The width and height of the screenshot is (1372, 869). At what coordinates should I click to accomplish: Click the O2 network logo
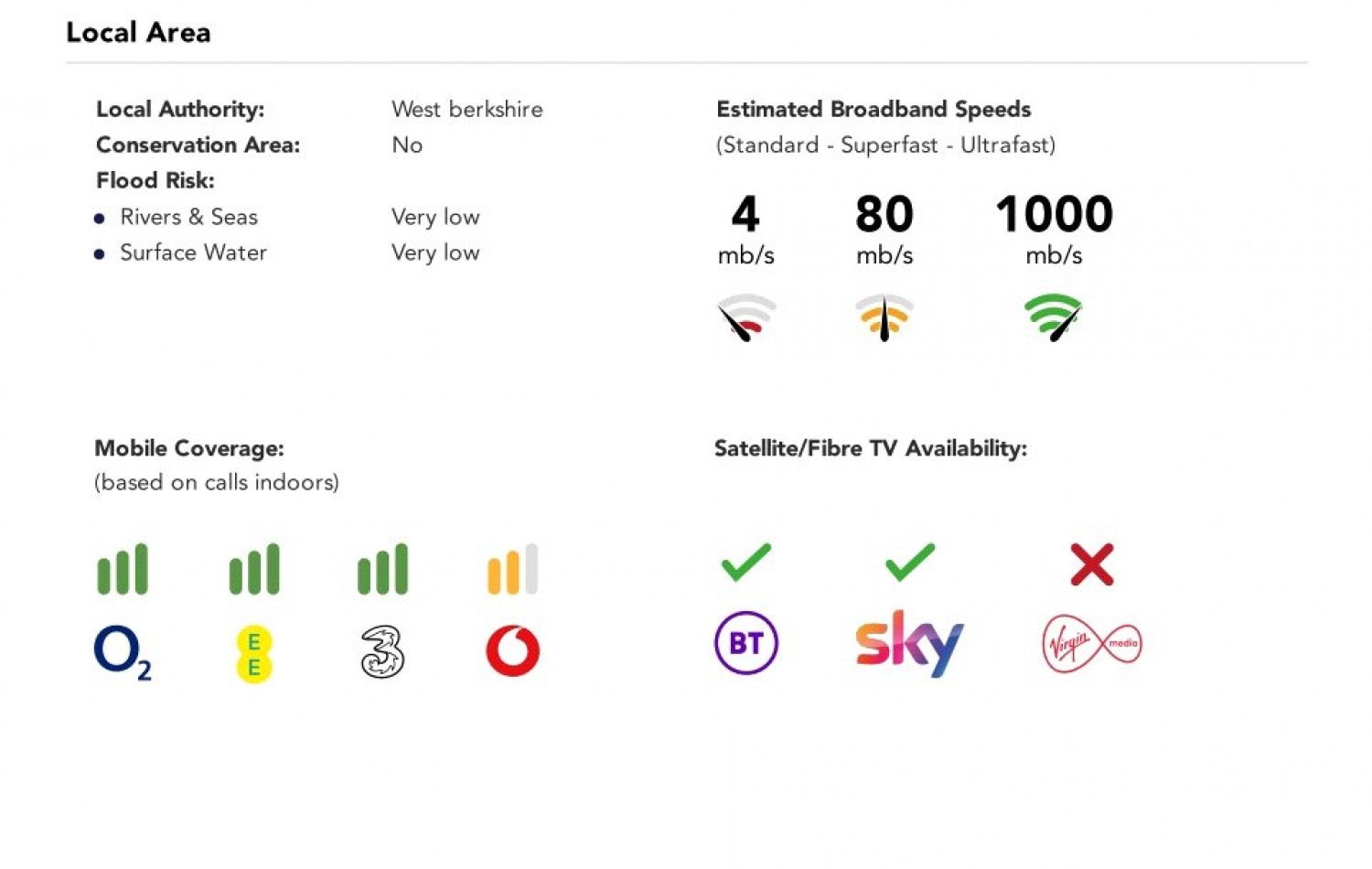[123, 652]
